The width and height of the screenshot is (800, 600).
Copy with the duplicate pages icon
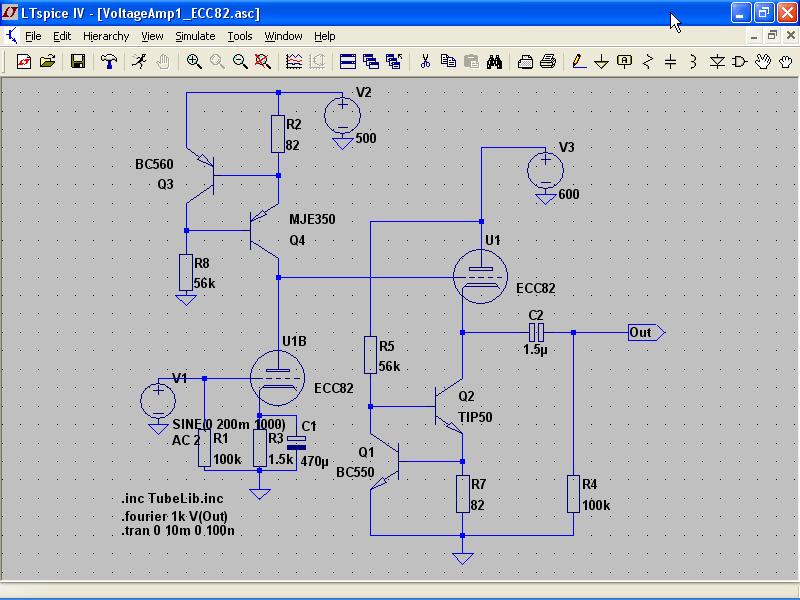[448, 62]
